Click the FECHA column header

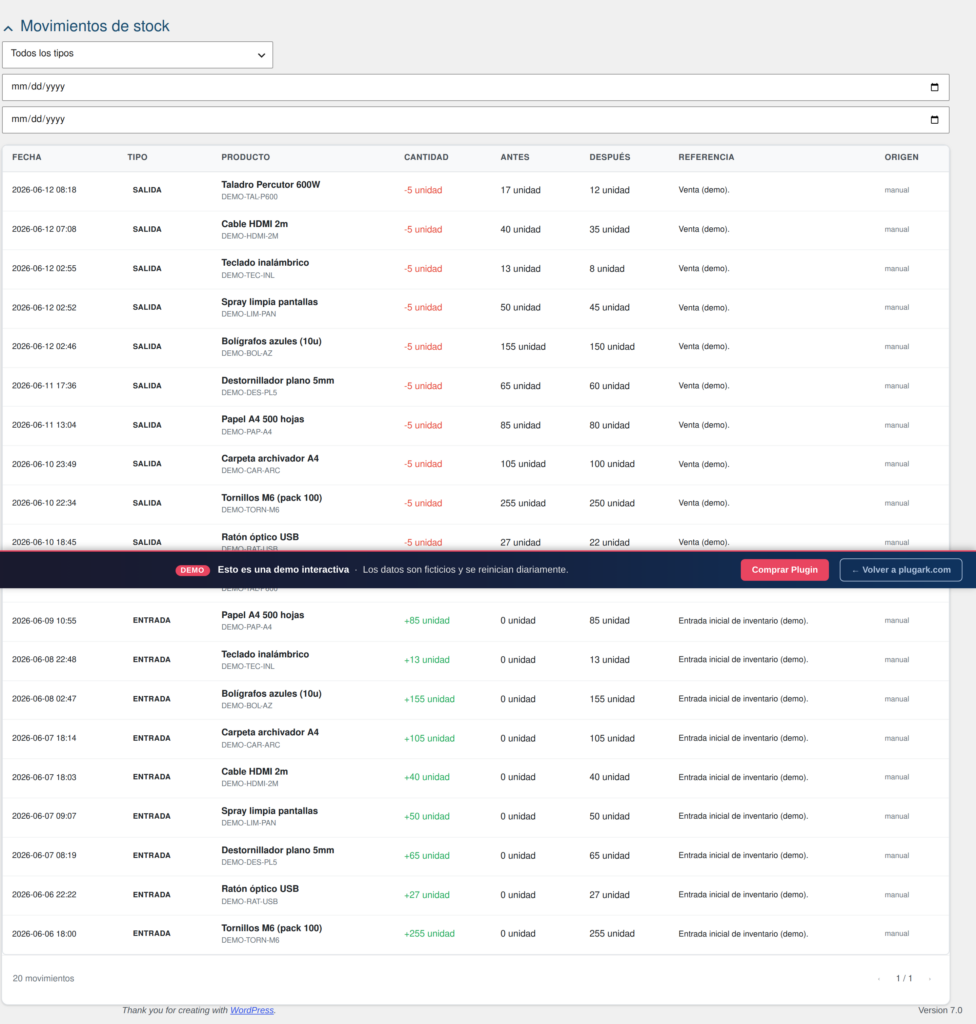pyautogui.click(x=27, y=157)
